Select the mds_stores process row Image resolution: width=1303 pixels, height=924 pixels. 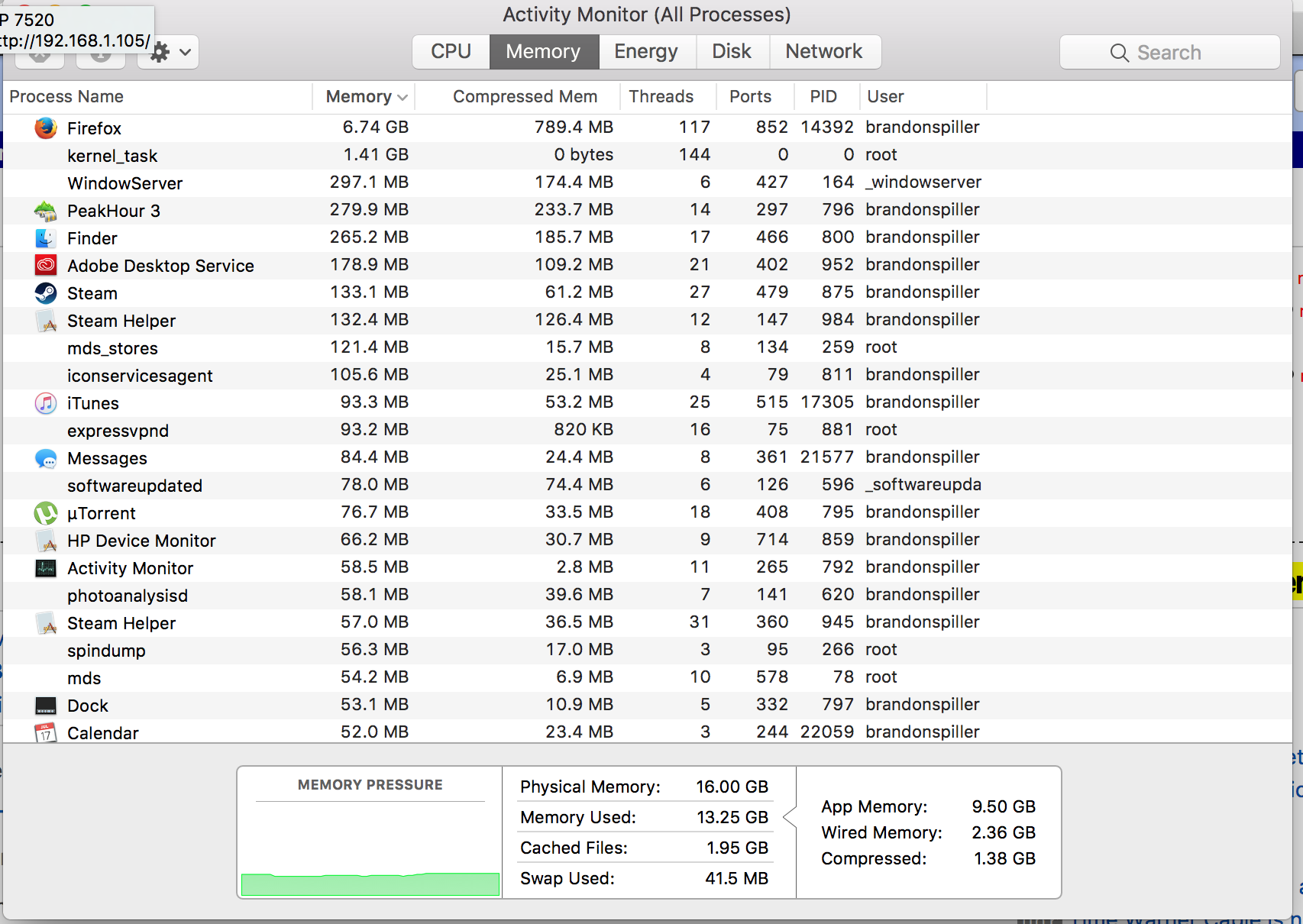[648, 347]
